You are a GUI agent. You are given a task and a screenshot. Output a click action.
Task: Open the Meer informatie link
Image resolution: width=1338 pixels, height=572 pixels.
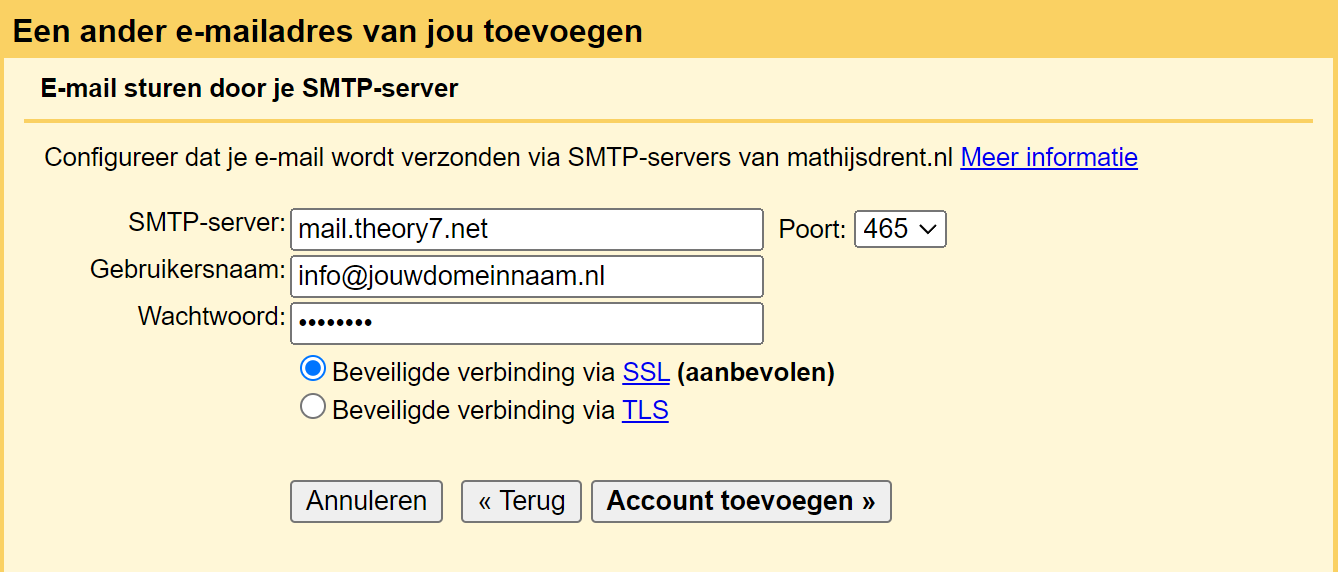click(1048, 158)
